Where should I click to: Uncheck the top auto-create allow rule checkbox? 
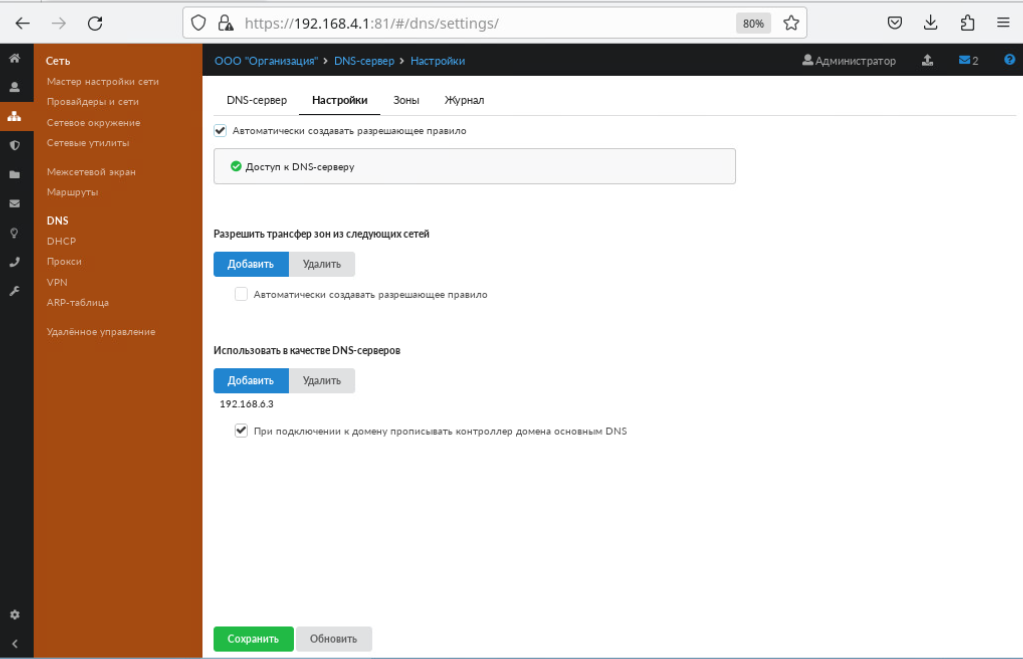[x=221, y=130]
